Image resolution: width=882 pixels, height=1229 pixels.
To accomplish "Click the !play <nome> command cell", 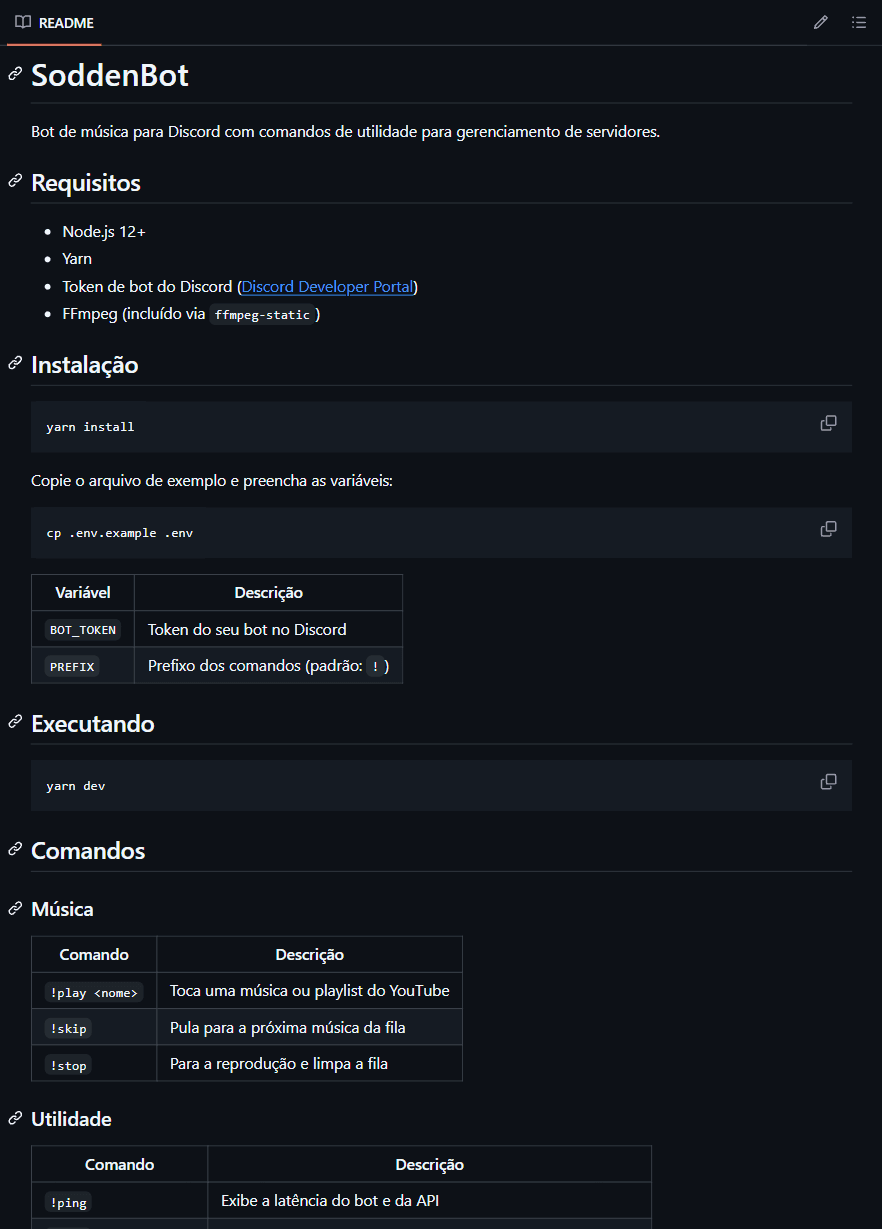I will point(94,992).
